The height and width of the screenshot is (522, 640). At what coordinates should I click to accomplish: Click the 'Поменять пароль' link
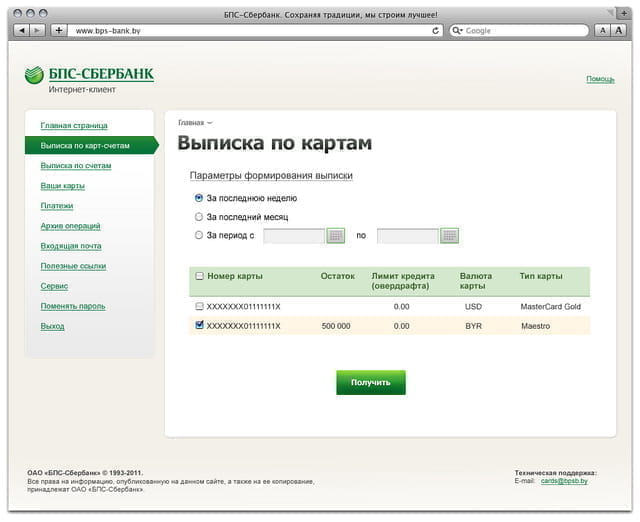click(x=73, y=306)
